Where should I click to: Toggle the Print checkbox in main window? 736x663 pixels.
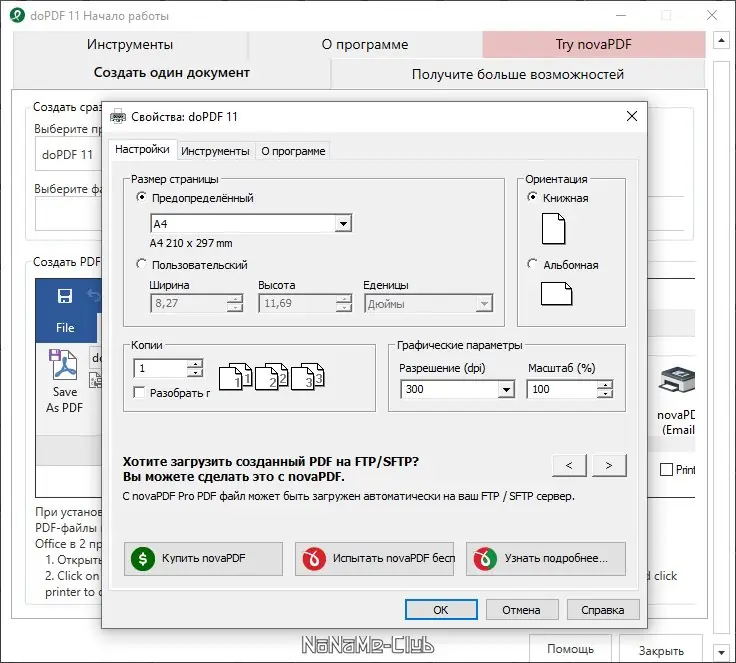pyautogui.click(x=666, y=470)
